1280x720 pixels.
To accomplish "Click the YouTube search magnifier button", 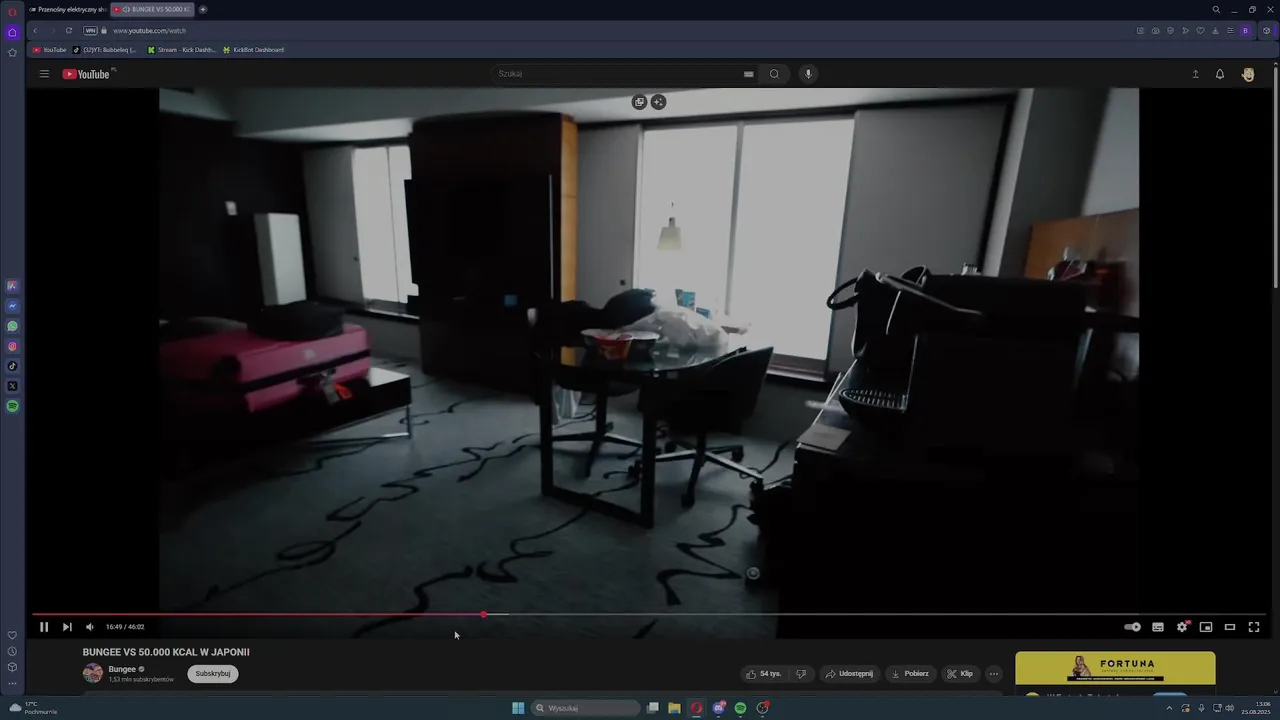I will 774,74.
